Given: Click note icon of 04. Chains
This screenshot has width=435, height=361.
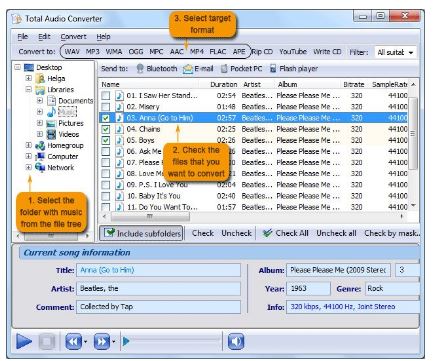Looking at the screenshot, I should (119, 129).
